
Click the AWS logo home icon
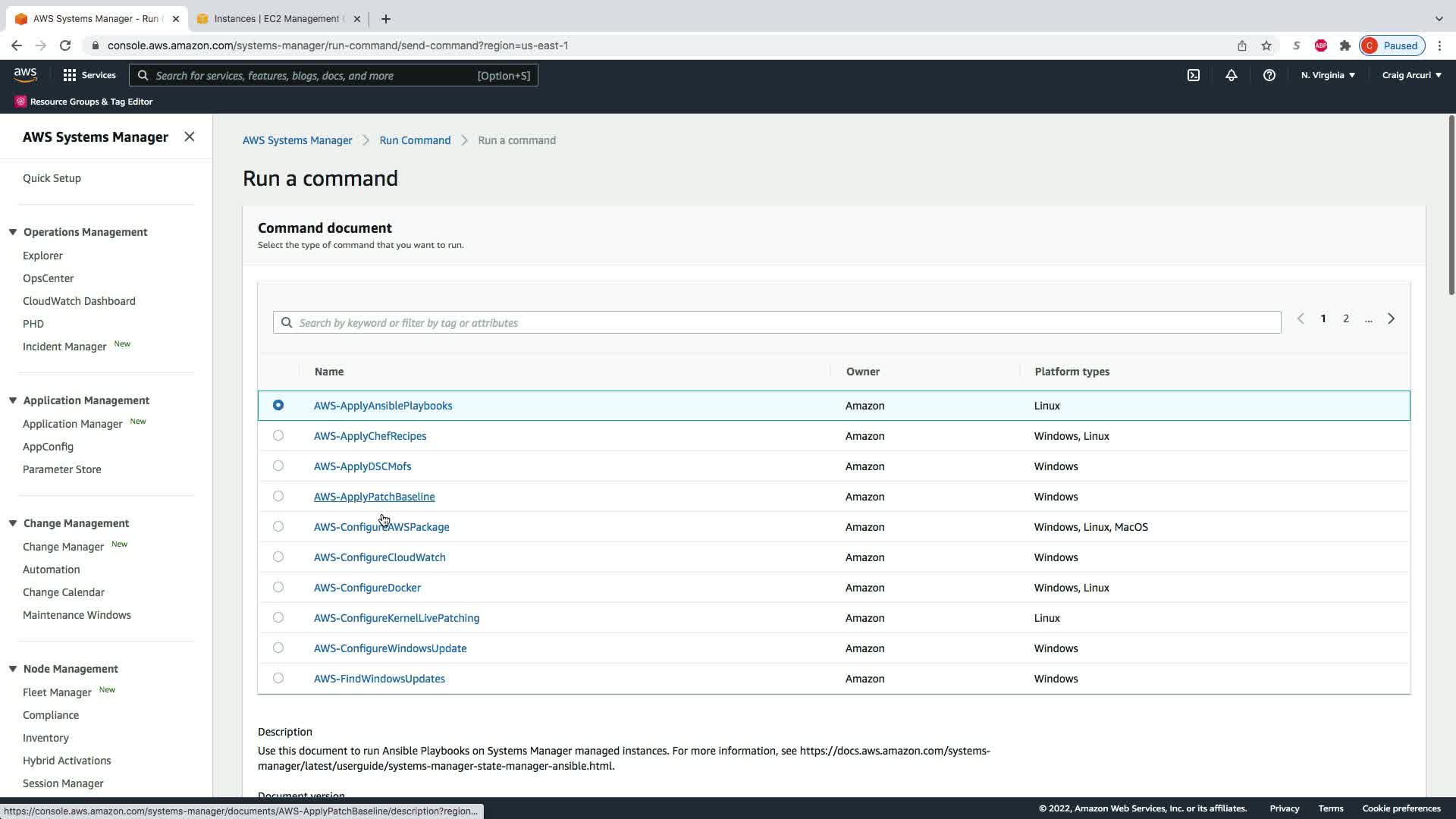coord(25,74)
